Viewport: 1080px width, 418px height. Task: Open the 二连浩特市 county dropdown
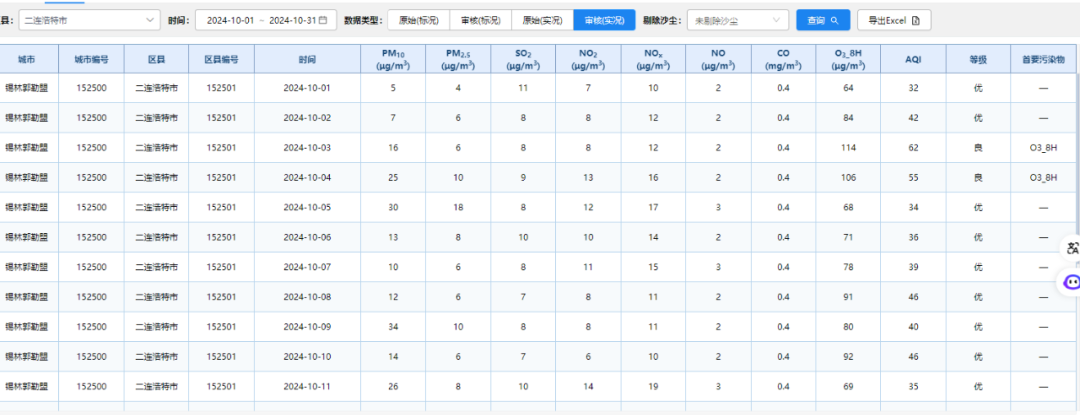coord(89,20)
